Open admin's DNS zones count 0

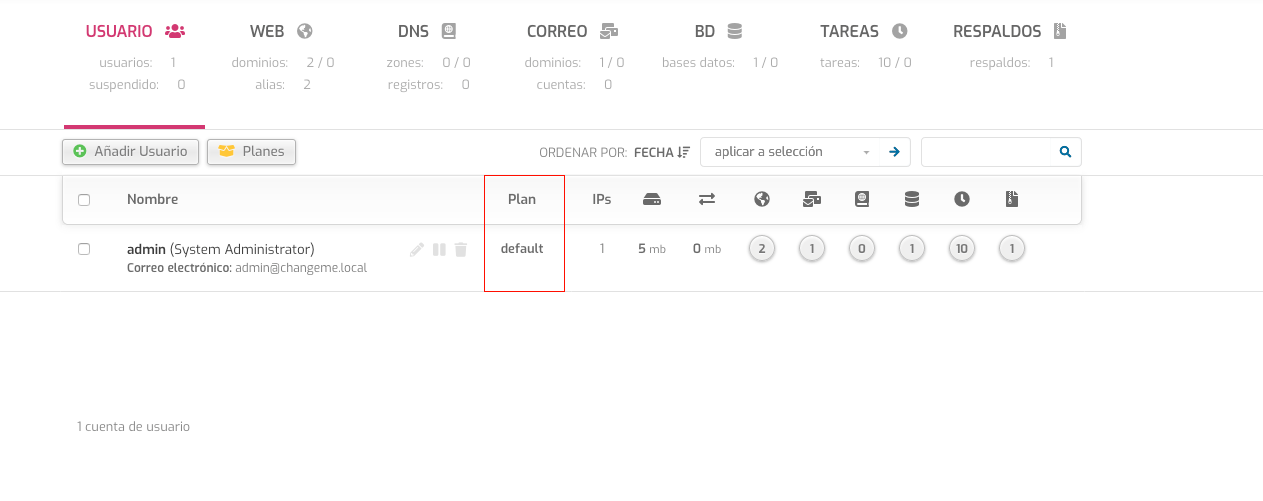pyautogui.click(x=862, y=249)
